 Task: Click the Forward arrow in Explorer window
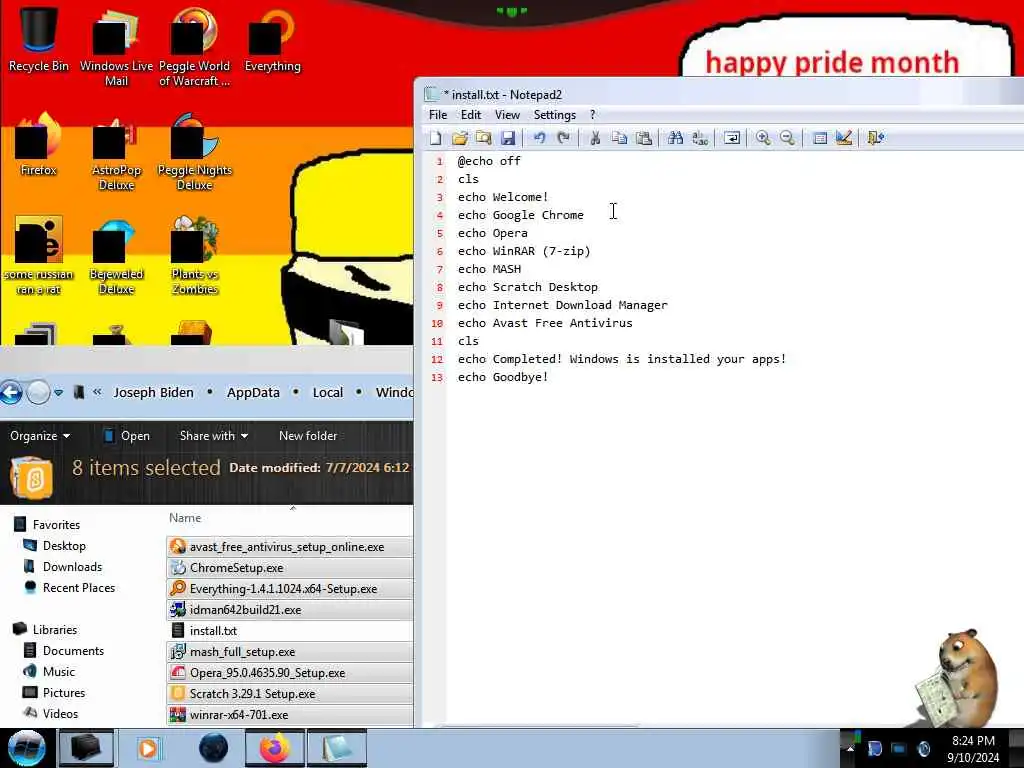pos(38,392)
